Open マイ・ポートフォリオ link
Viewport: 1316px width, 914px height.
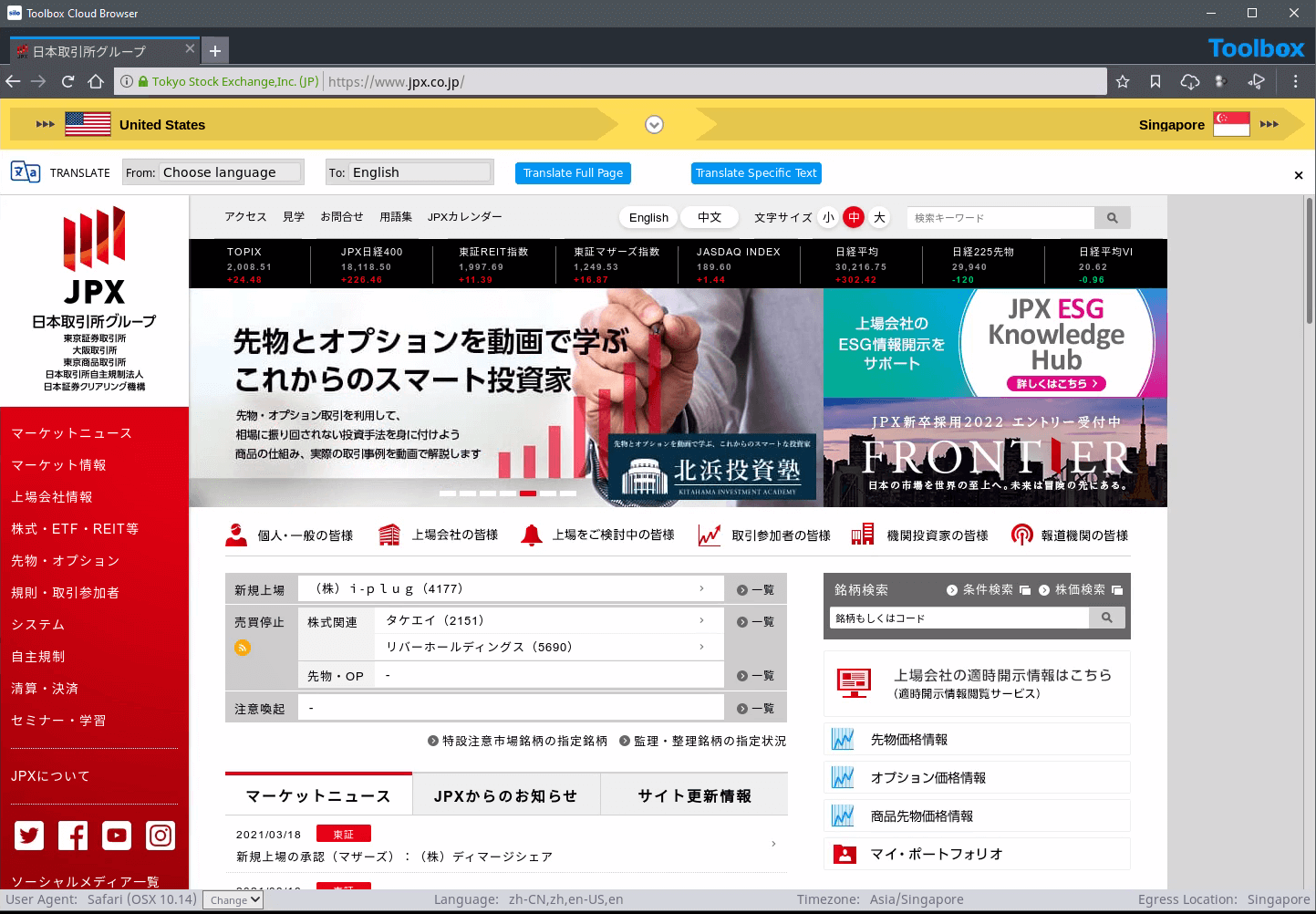point(977,854)
